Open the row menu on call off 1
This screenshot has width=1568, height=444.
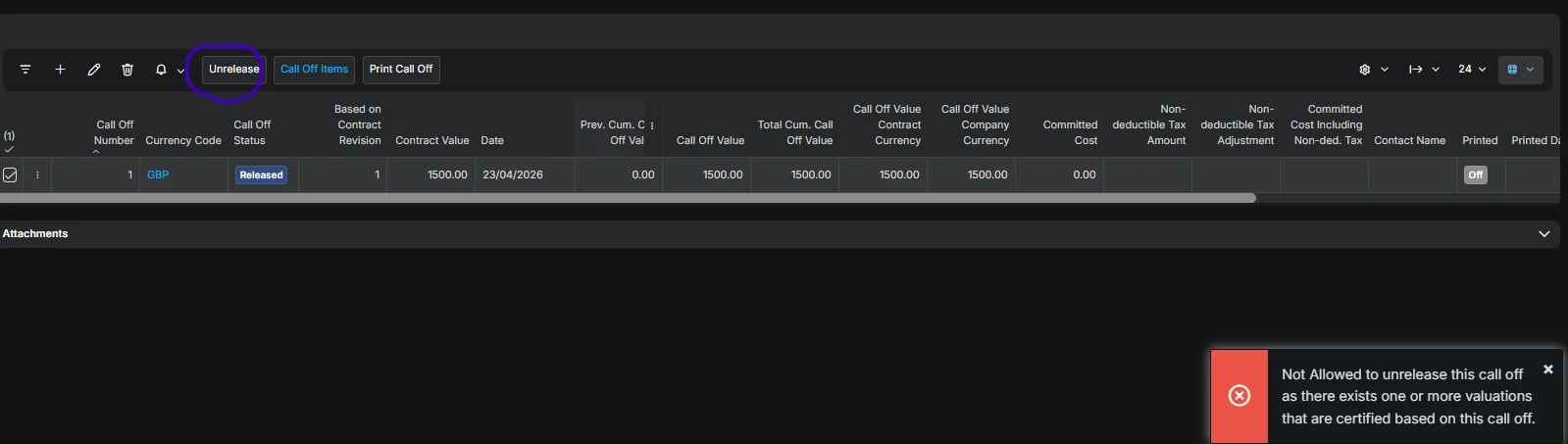coord(37,175)
